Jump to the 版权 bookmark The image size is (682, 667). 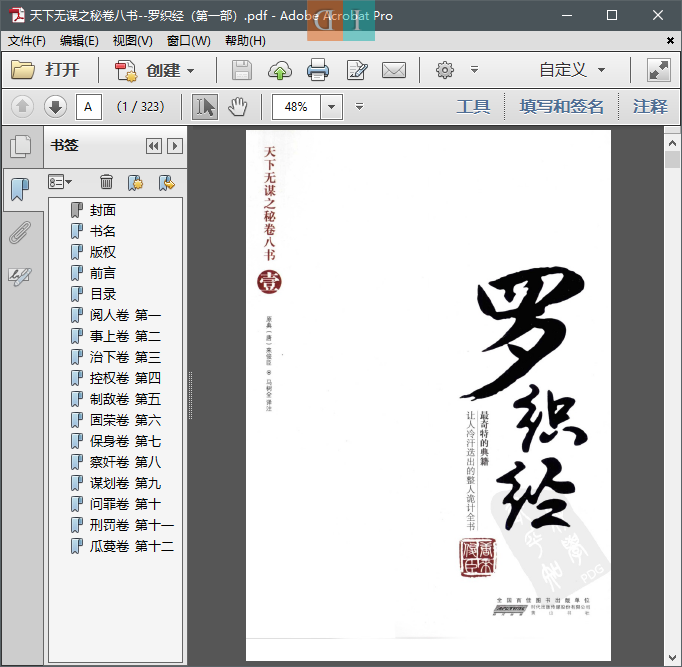click(x=103, y=252)
